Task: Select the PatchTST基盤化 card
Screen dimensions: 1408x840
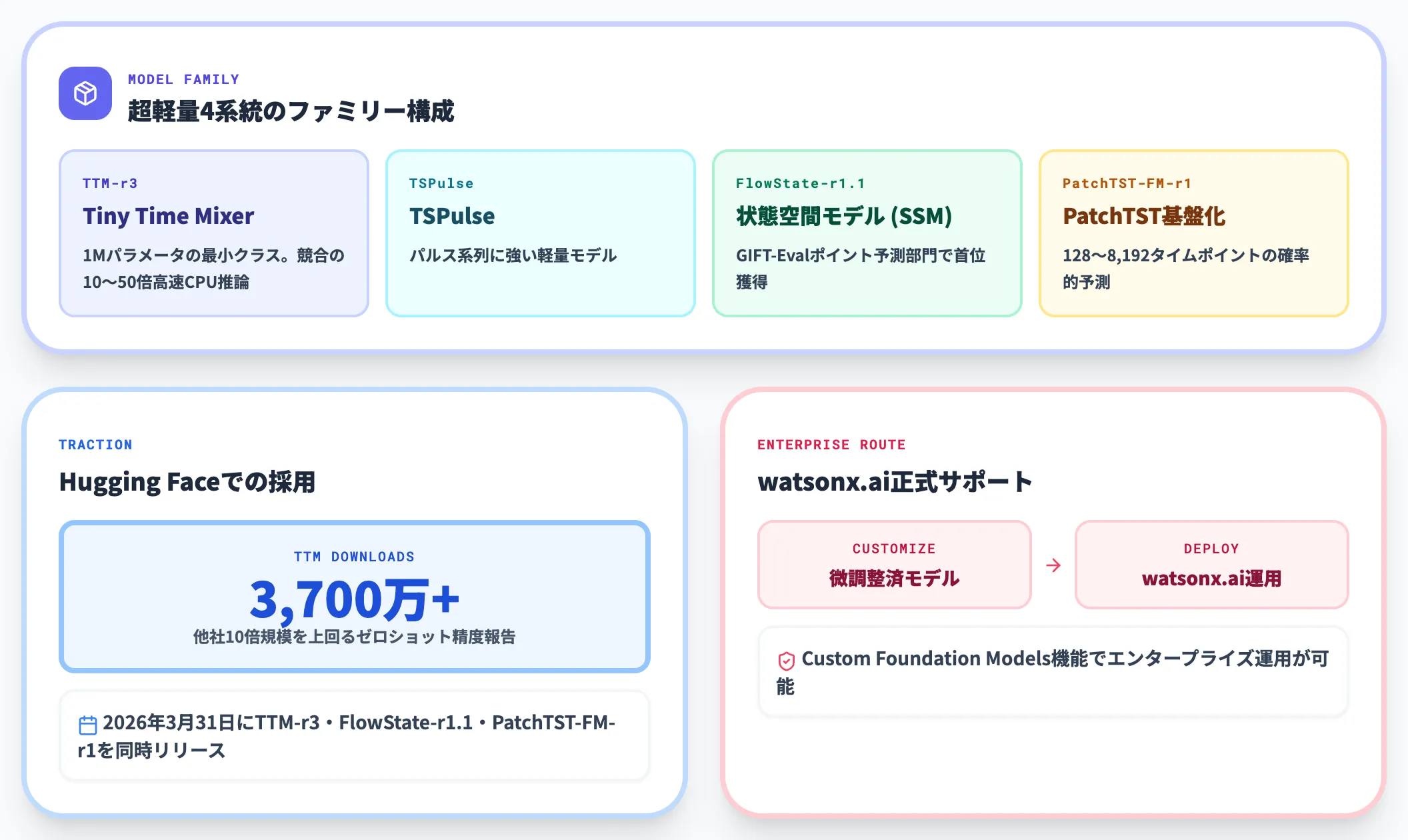Action: click(1194, 233)
